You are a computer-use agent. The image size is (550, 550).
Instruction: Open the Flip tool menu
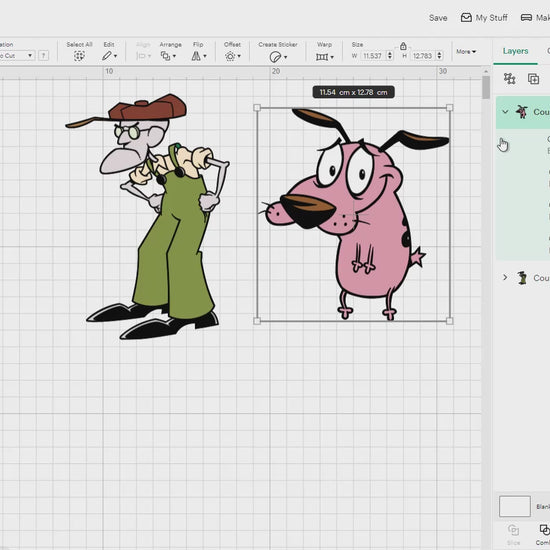pos(199,56)
